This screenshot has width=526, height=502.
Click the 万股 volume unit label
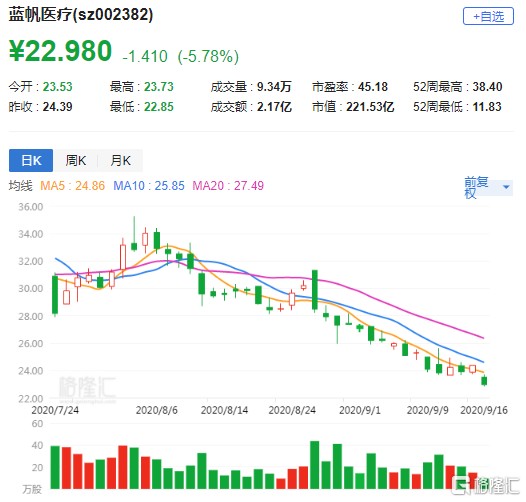(x=32, y=489)
